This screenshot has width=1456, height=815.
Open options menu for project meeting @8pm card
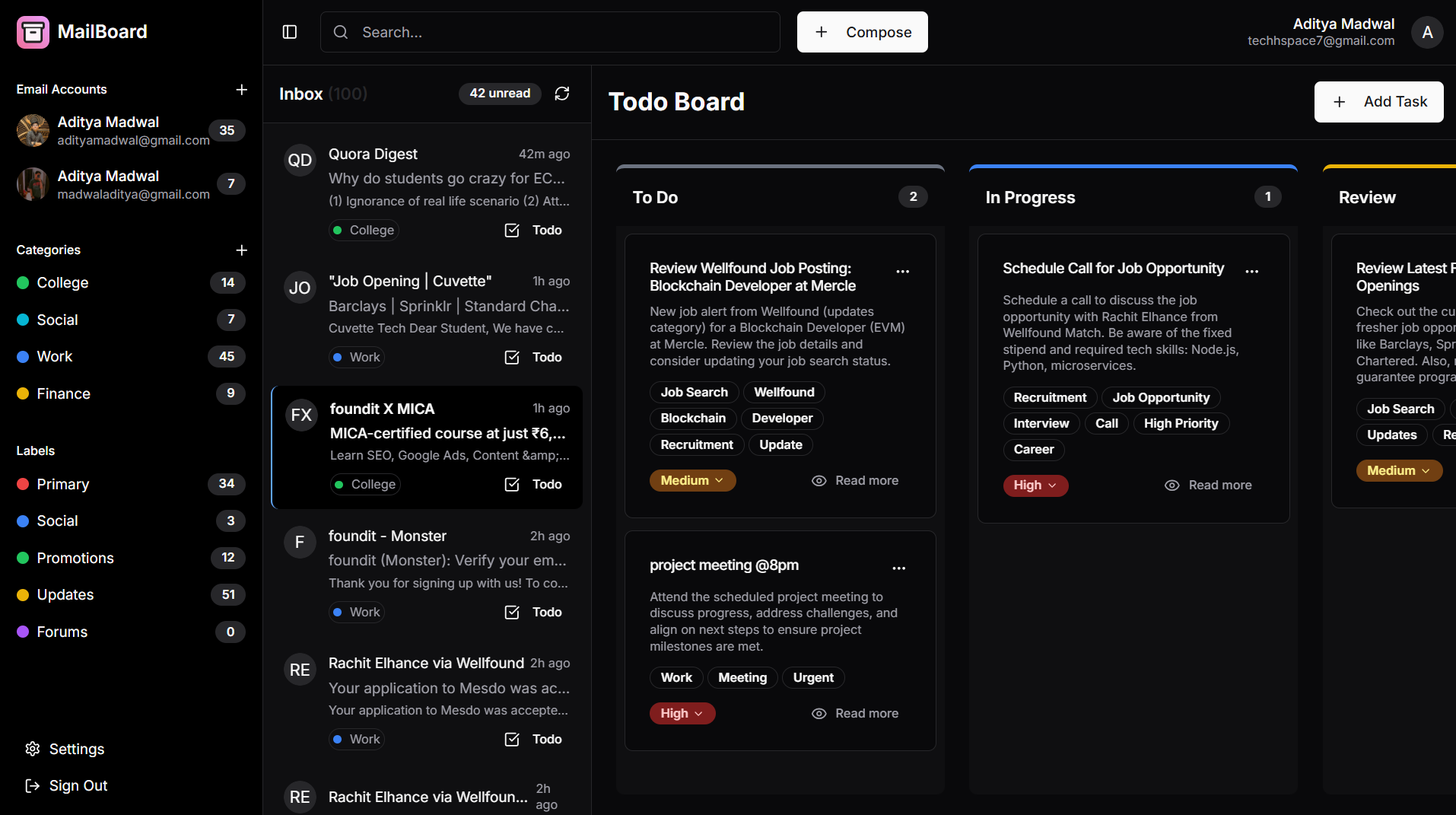(x=899, y=568)
